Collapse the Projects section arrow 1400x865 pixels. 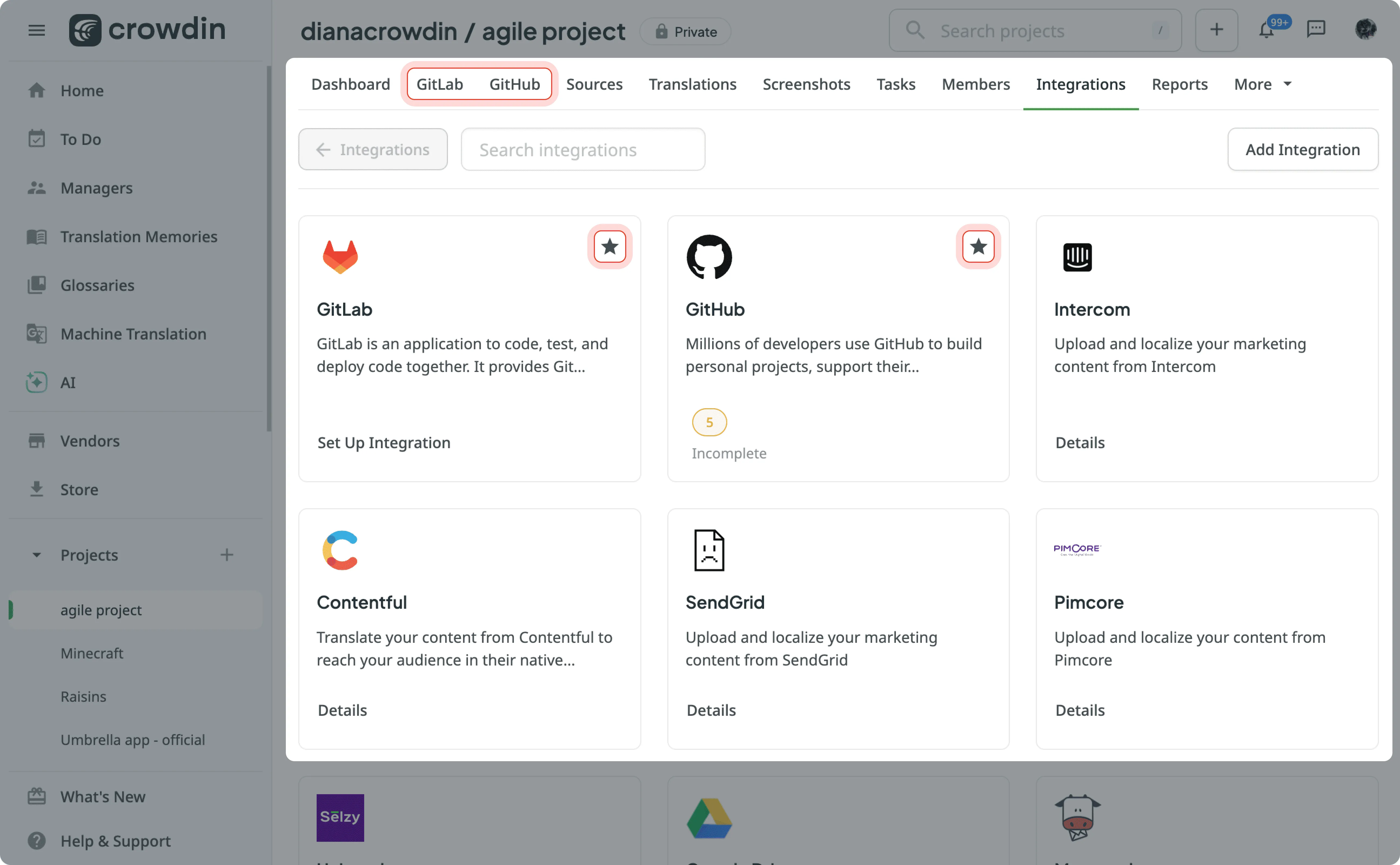36,554
